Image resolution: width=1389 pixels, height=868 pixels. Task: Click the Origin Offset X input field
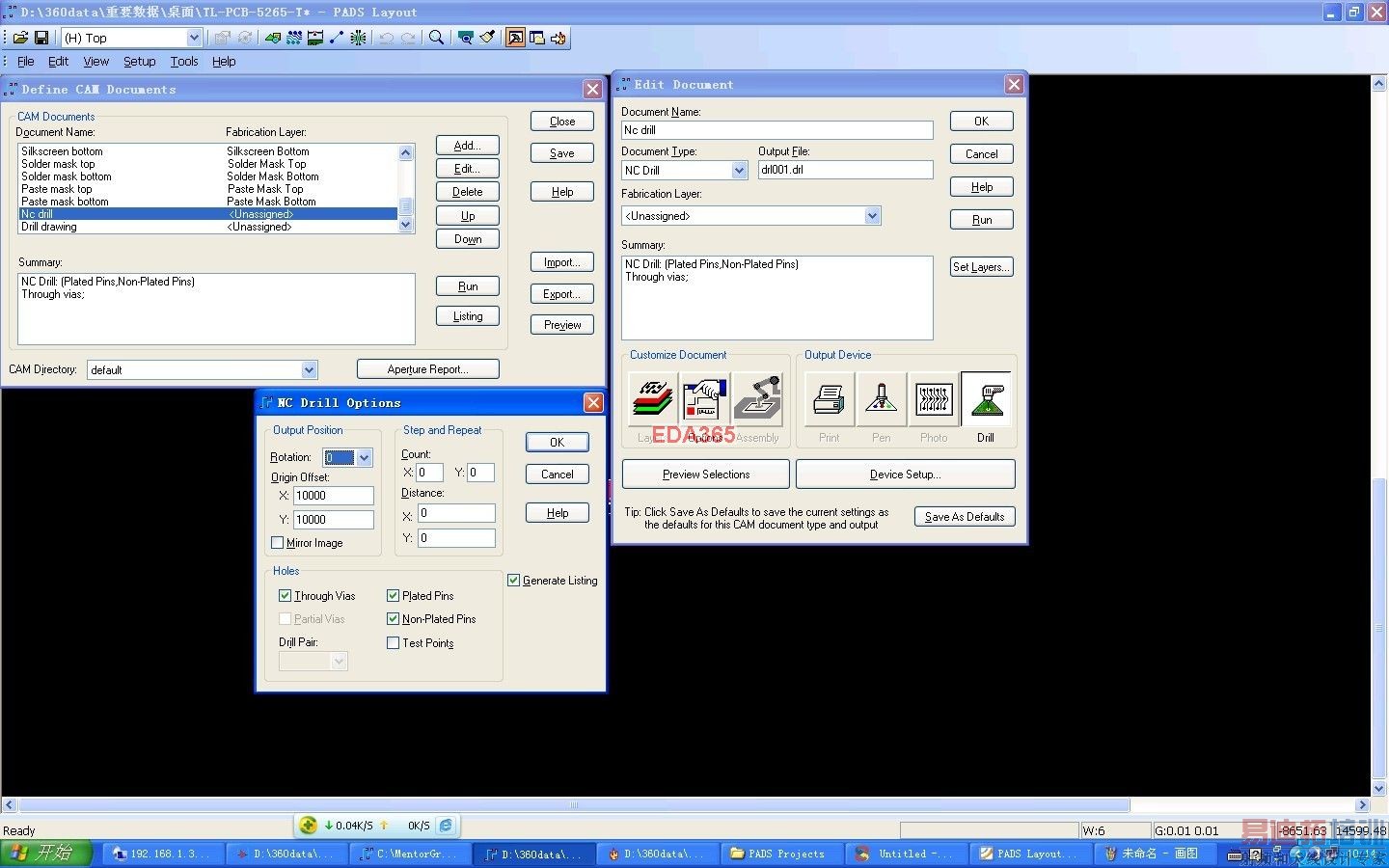click(333, 496)
